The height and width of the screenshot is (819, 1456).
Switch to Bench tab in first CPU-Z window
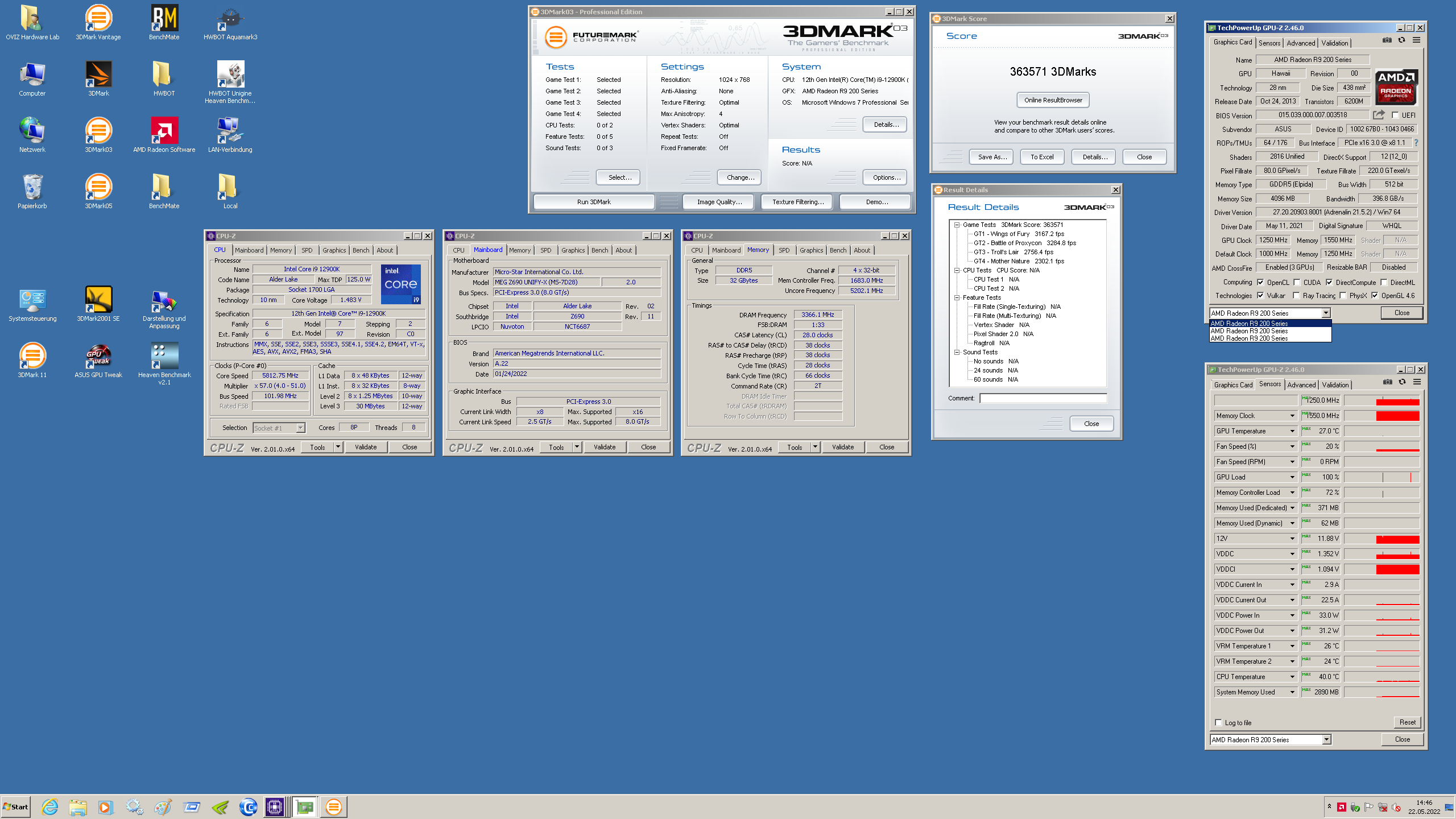(x=361, y=250)
